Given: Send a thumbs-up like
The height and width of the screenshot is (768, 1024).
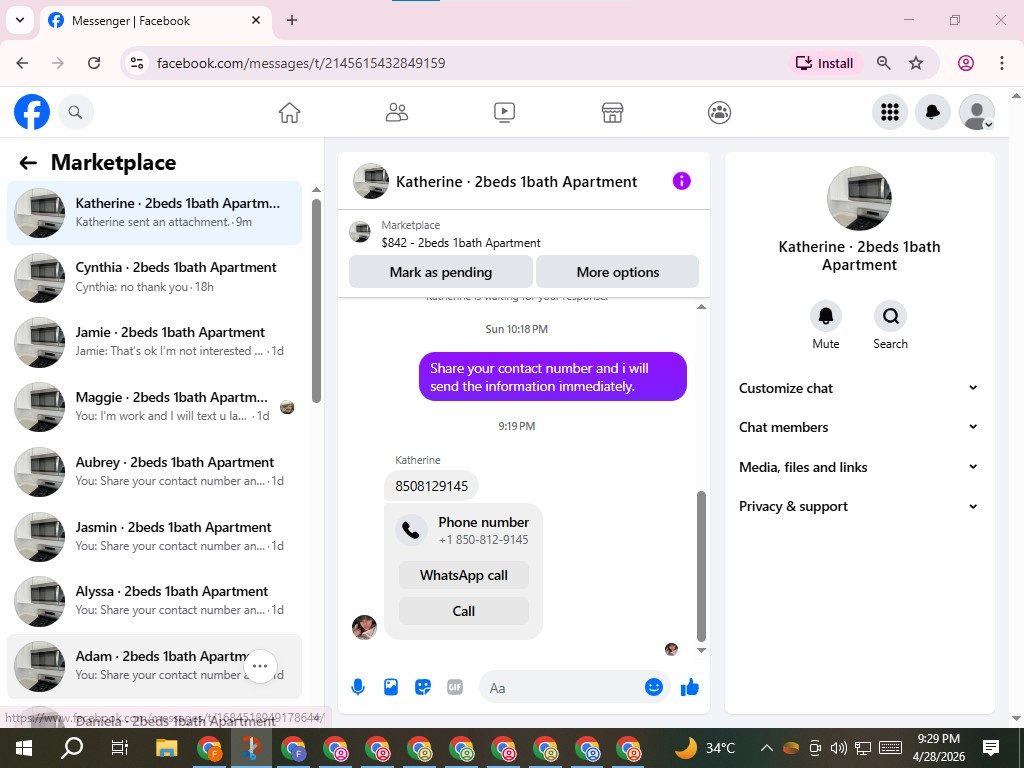Looking at the screenshot, I should click(690, 687).
